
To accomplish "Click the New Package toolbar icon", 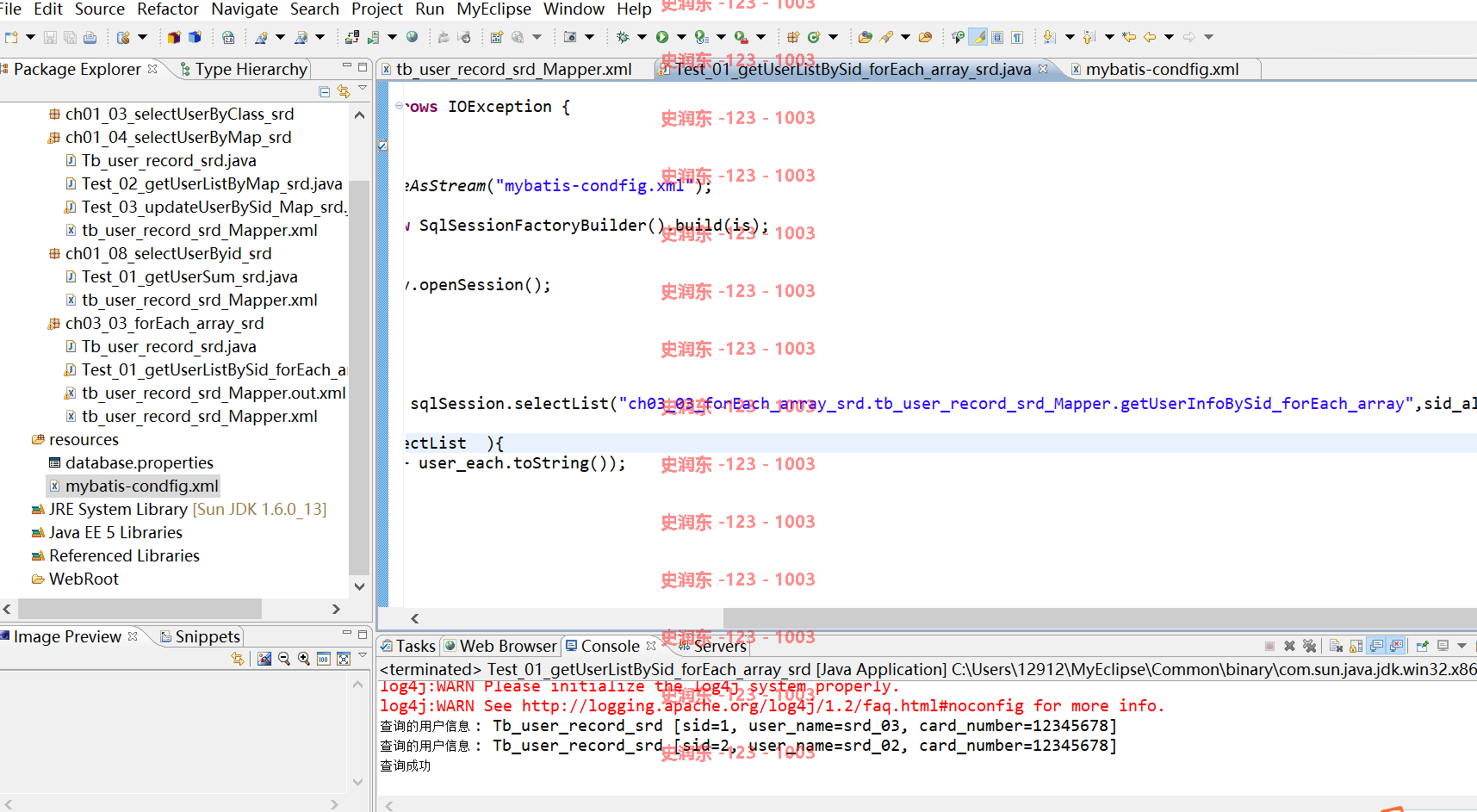I will [x=793, y=37].
